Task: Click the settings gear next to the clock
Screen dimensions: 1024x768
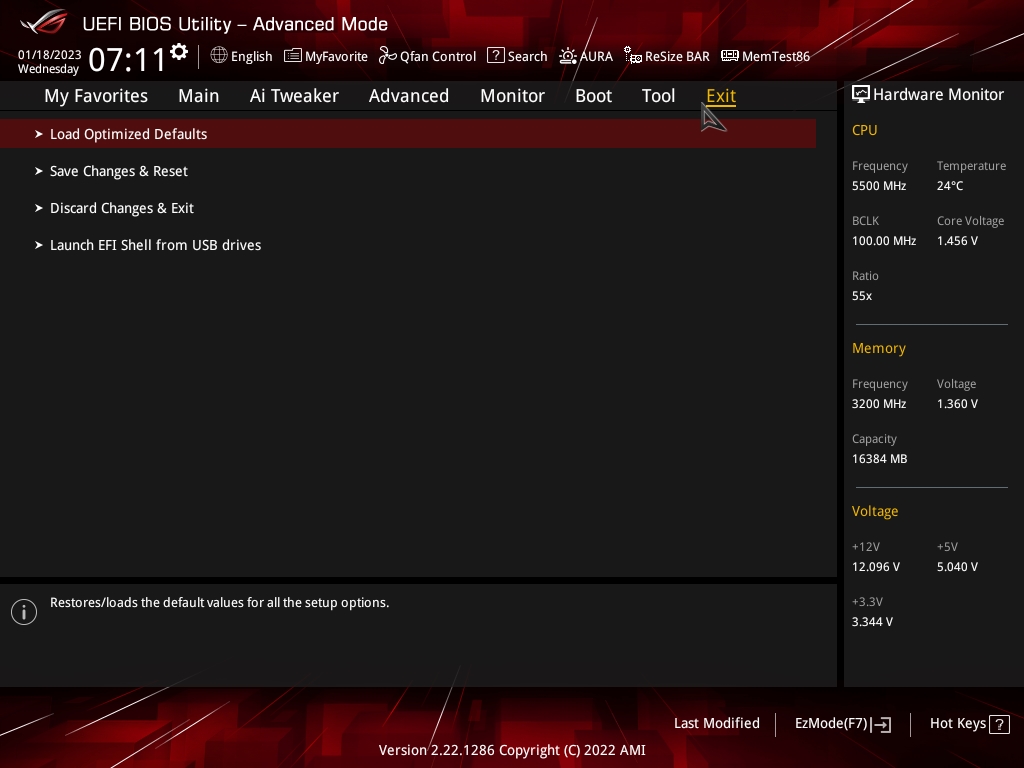Action: pyautogui.click(x=179, y=52)
